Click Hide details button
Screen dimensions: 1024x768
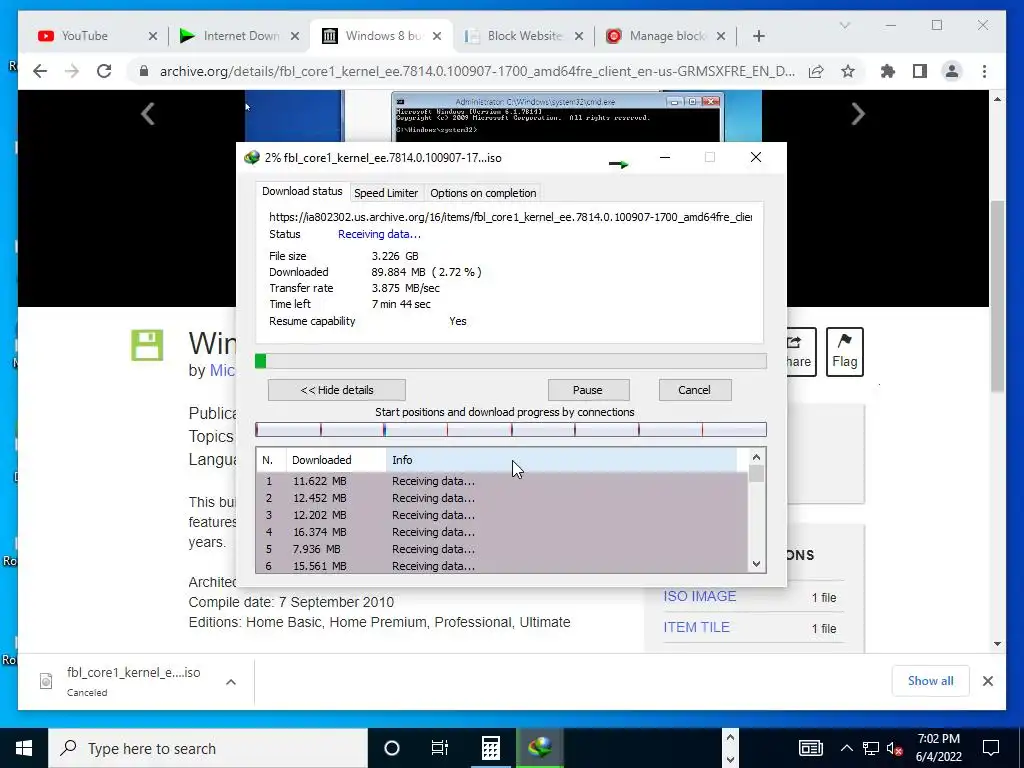point(336,390)
